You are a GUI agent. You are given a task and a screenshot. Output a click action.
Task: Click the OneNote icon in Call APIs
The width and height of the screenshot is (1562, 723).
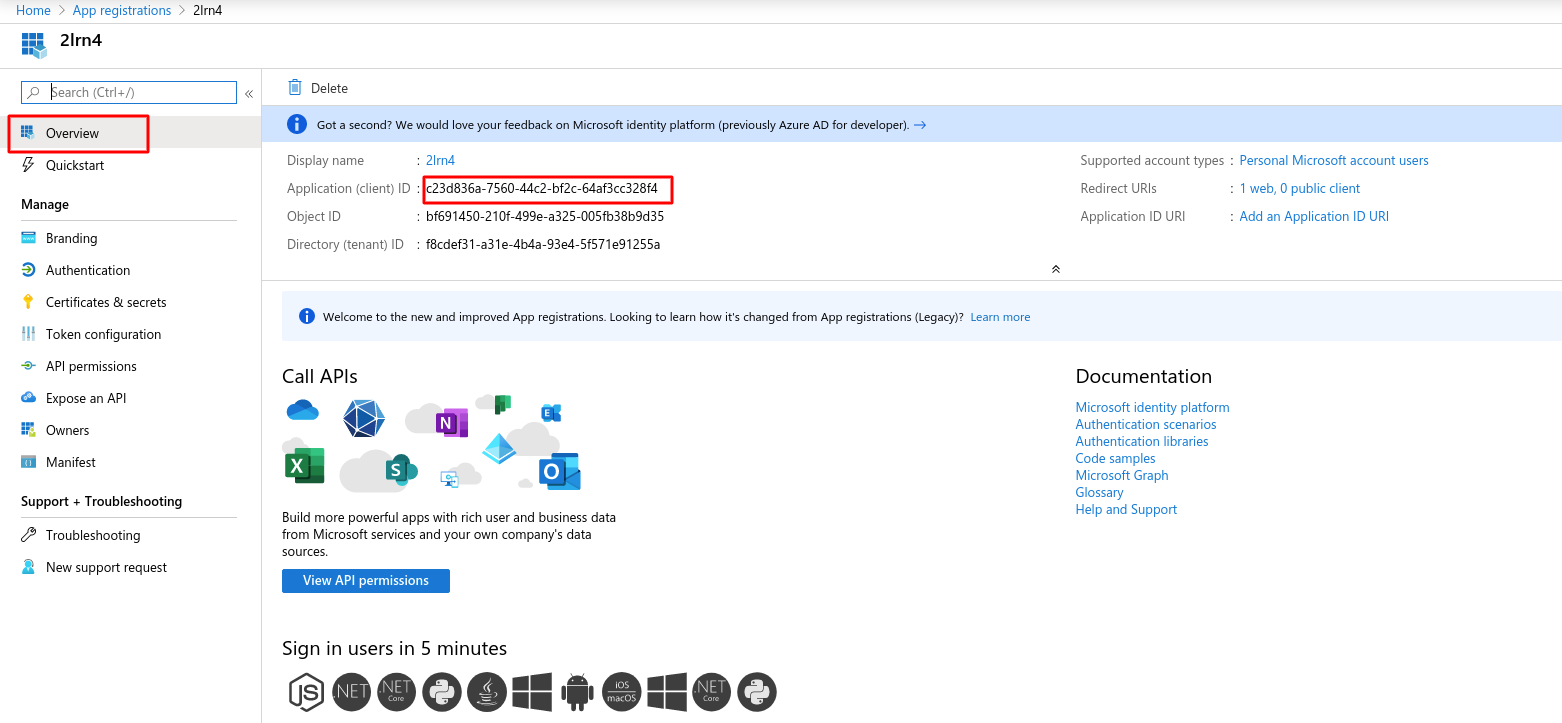coord(451,423)
